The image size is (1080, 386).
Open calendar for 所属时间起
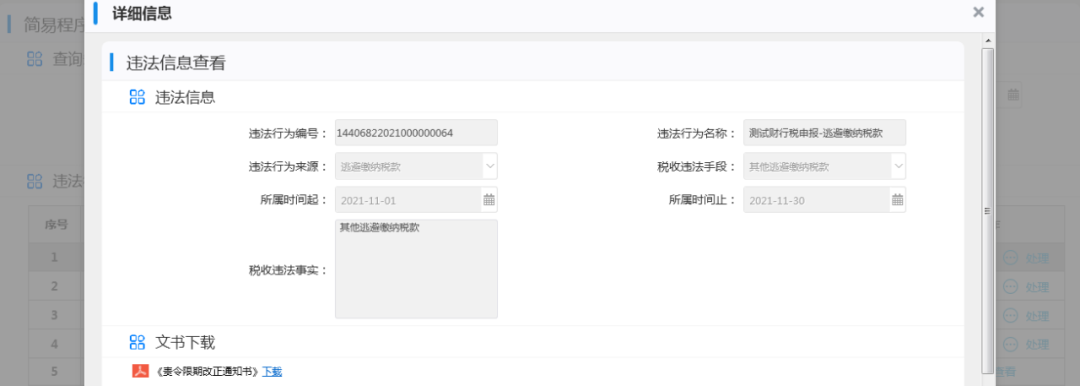[x=488, y=201]
